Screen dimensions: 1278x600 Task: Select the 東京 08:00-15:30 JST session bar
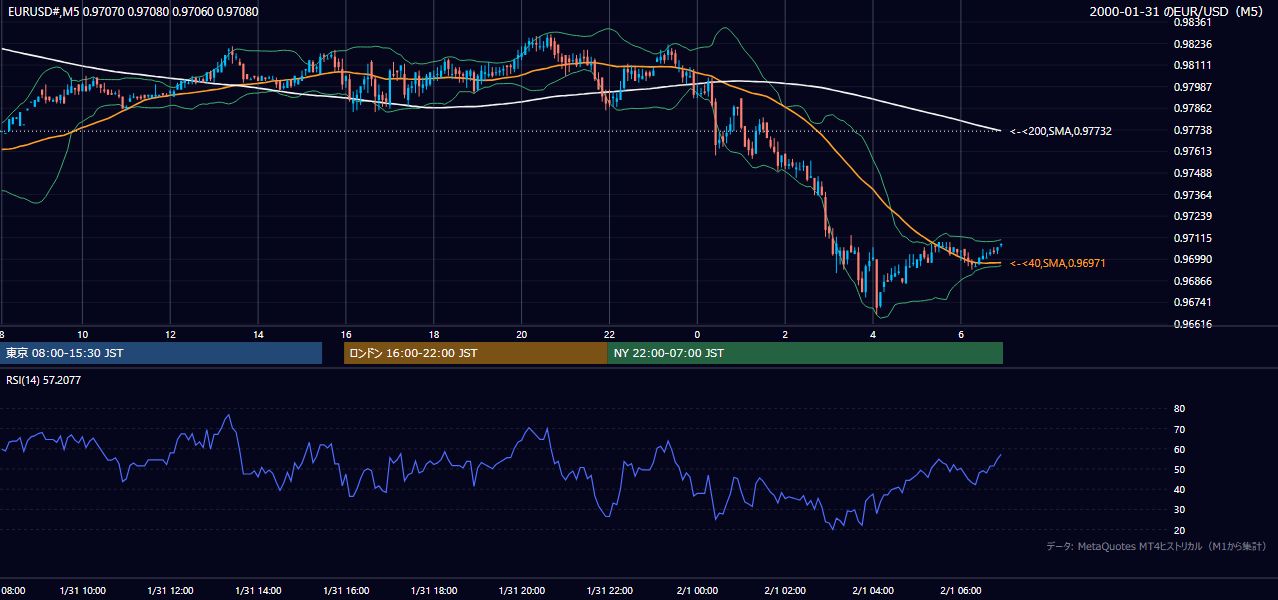161,353
